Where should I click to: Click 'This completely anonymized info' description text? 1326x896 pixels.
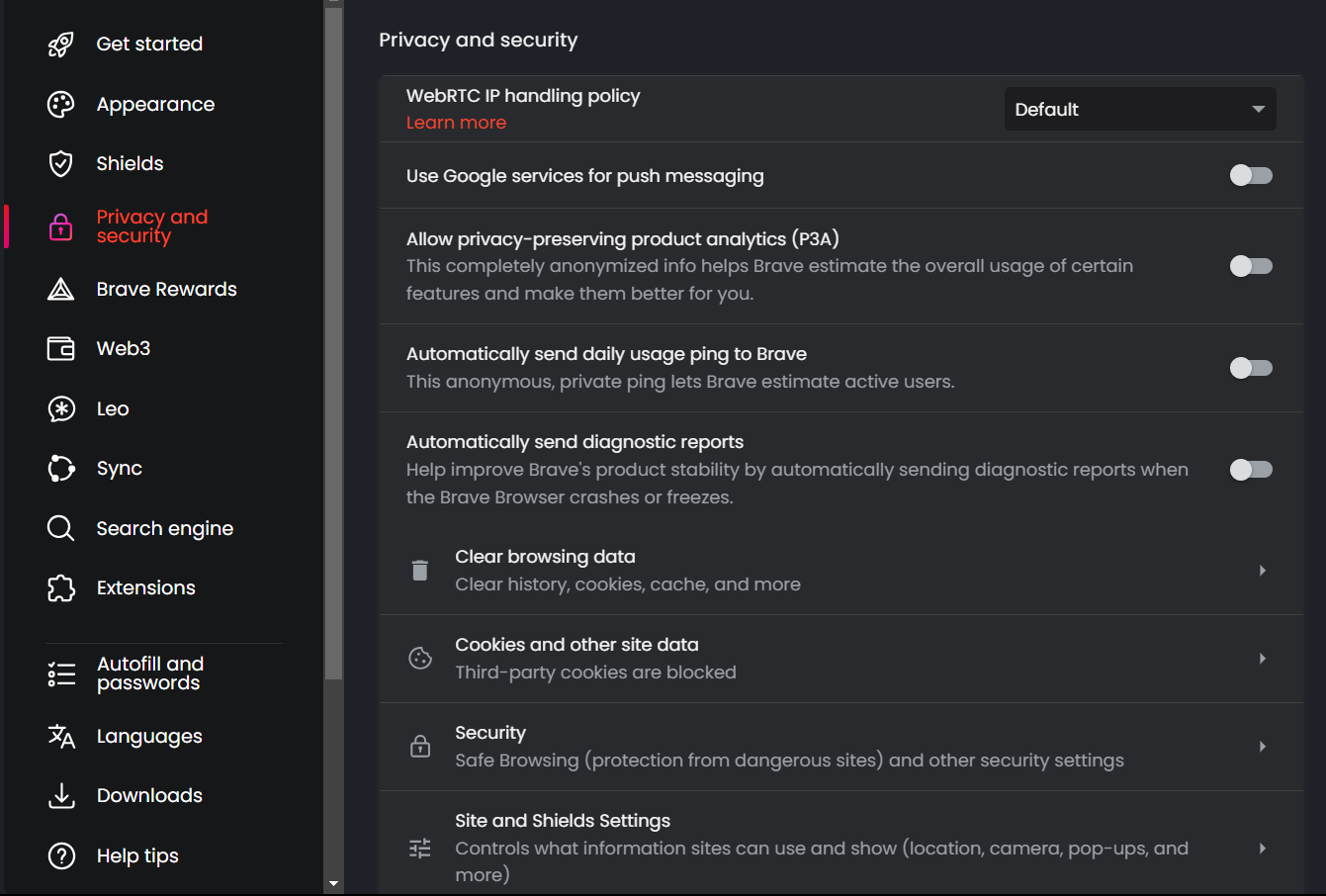point(769,280)
